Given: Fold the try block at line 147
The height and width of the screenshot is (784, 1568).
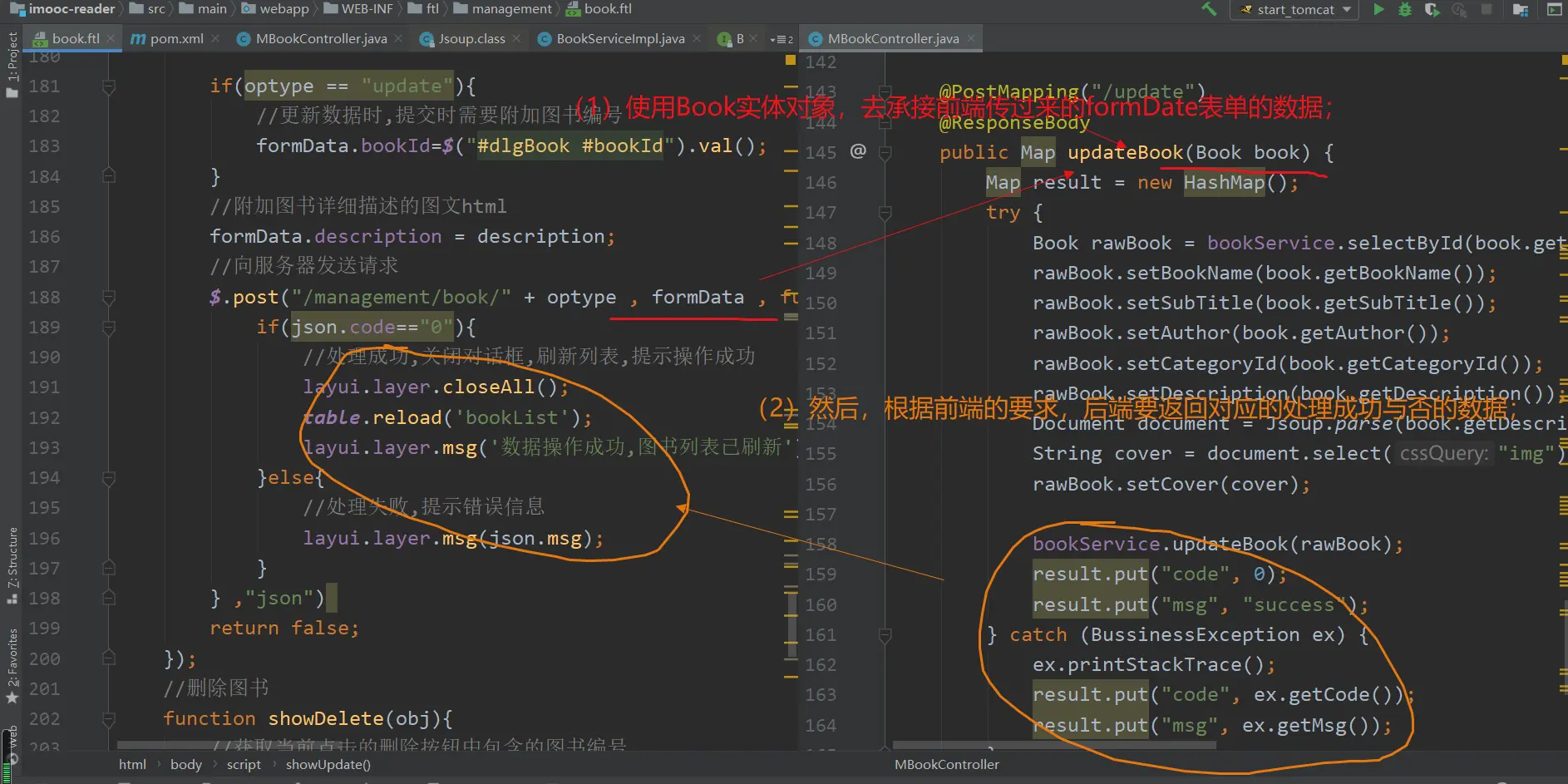Looking at the screenshot, I should pyautogui.click(x=885, y=213).
